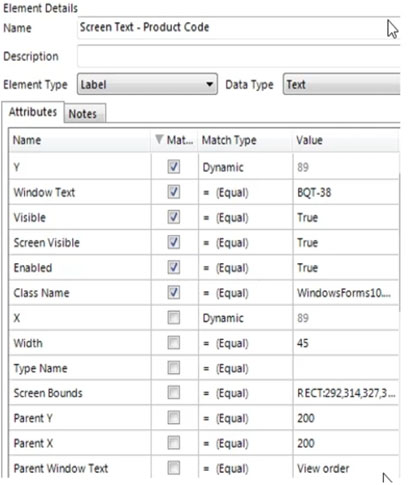This screenshot has width=411, height=485.
Task: Open Match Type cell for Window Text row
Action: [x=245, y=192]
